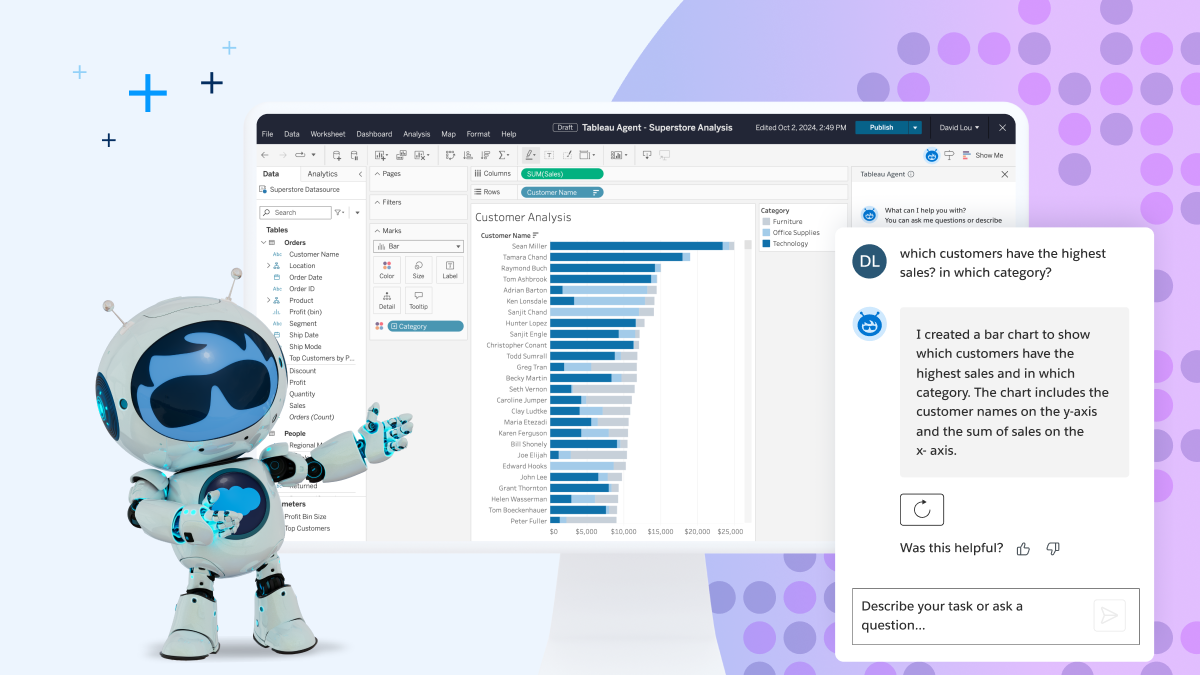Click the regenerate response refresh button
Image resolution: width=1200 pixels, height=675 pixels.
coord(921,509)
